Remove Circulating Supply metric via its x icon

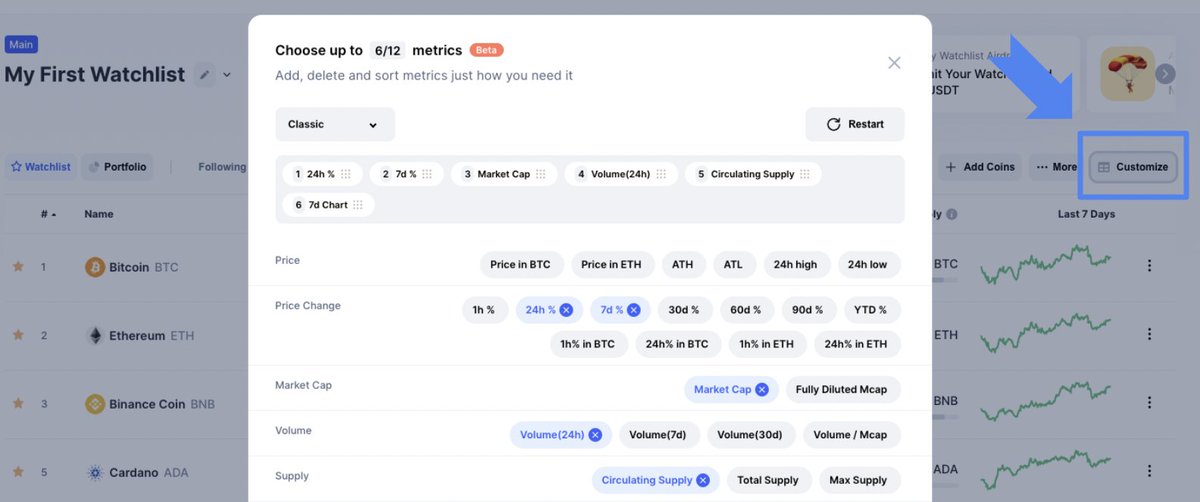click(703, 480)
